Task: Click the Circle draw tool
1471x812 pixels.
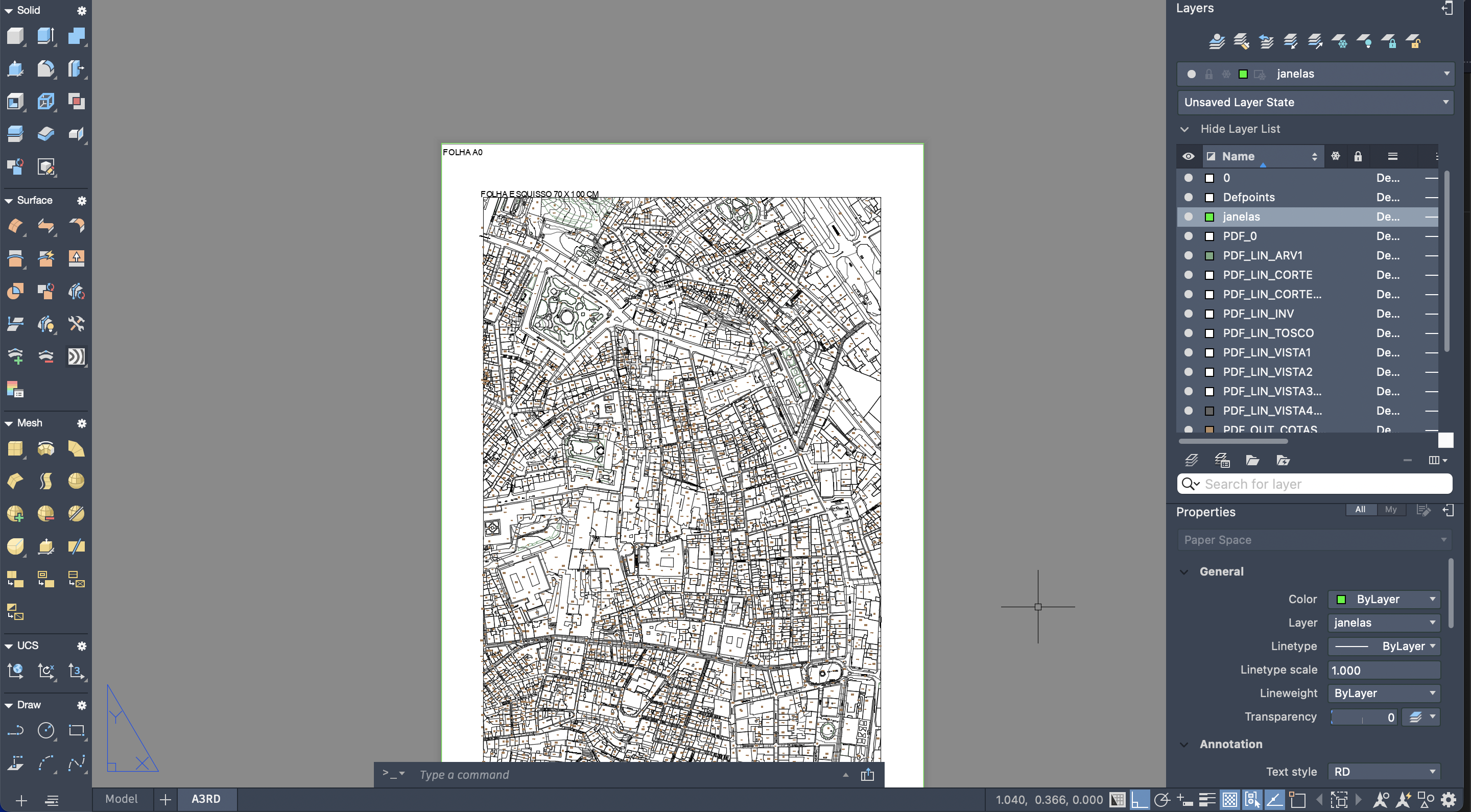Action: tap(45, 730)
